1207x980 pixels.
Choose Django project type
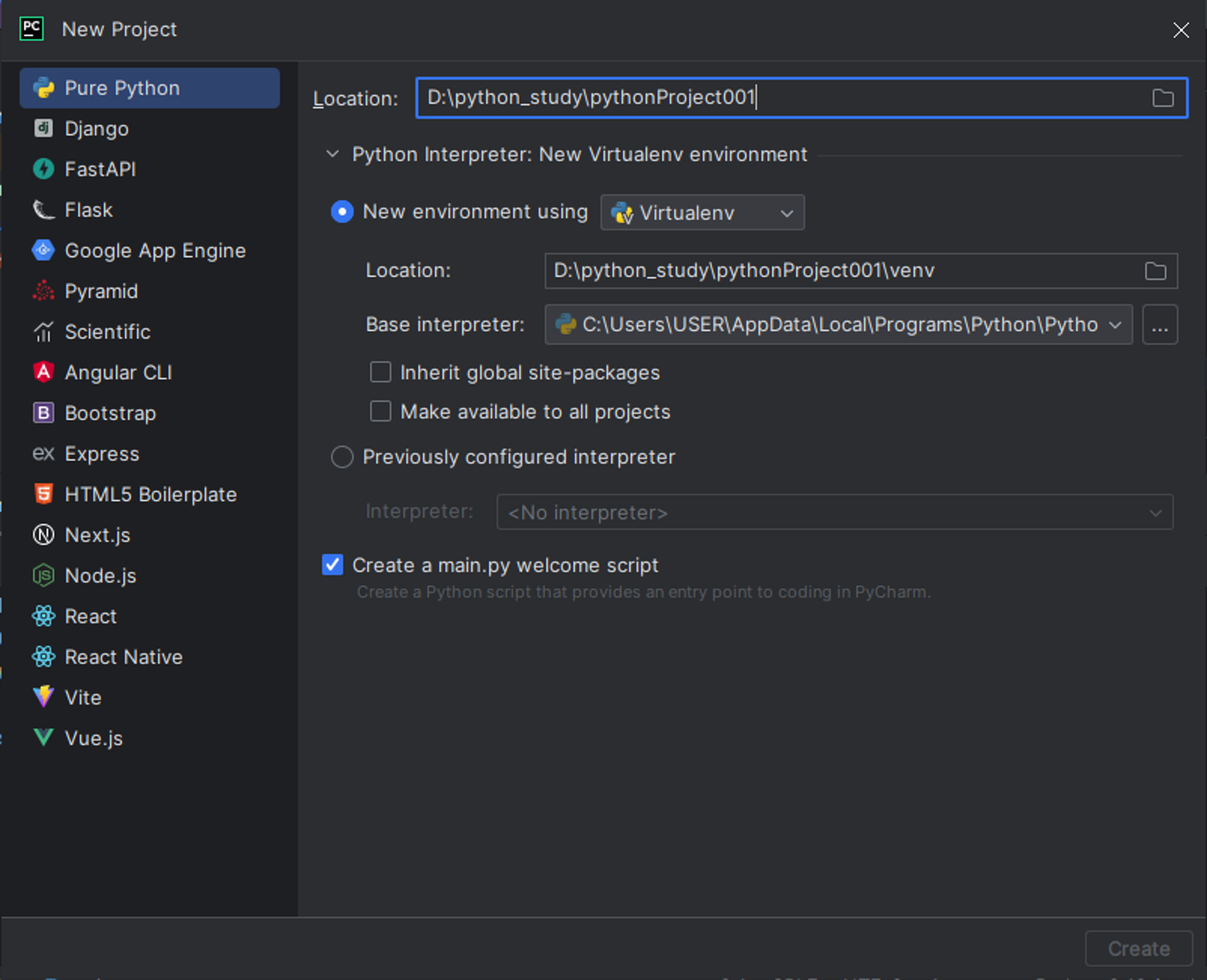pyautogui.click(x=150, y=129)
